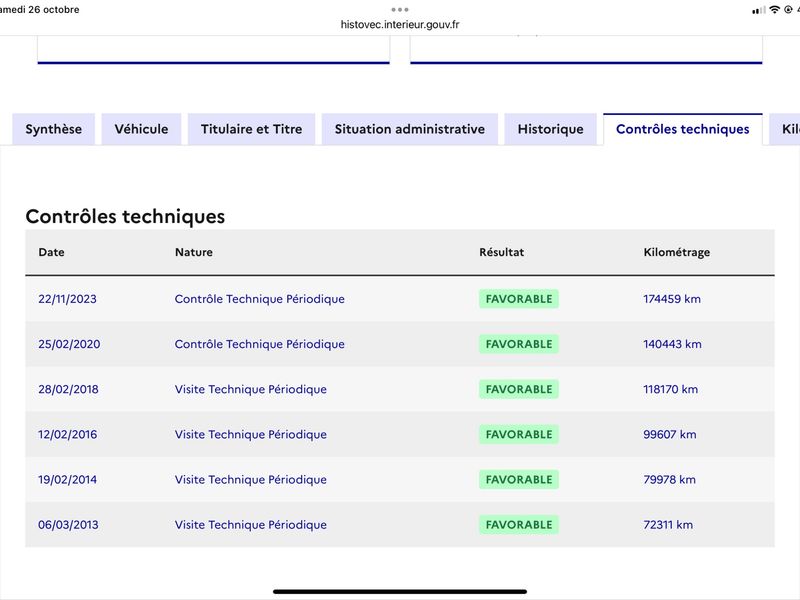Click the 22/11/2023 date entry
Viewport: 800px width, 600px height.
click(x=67, y=299)
